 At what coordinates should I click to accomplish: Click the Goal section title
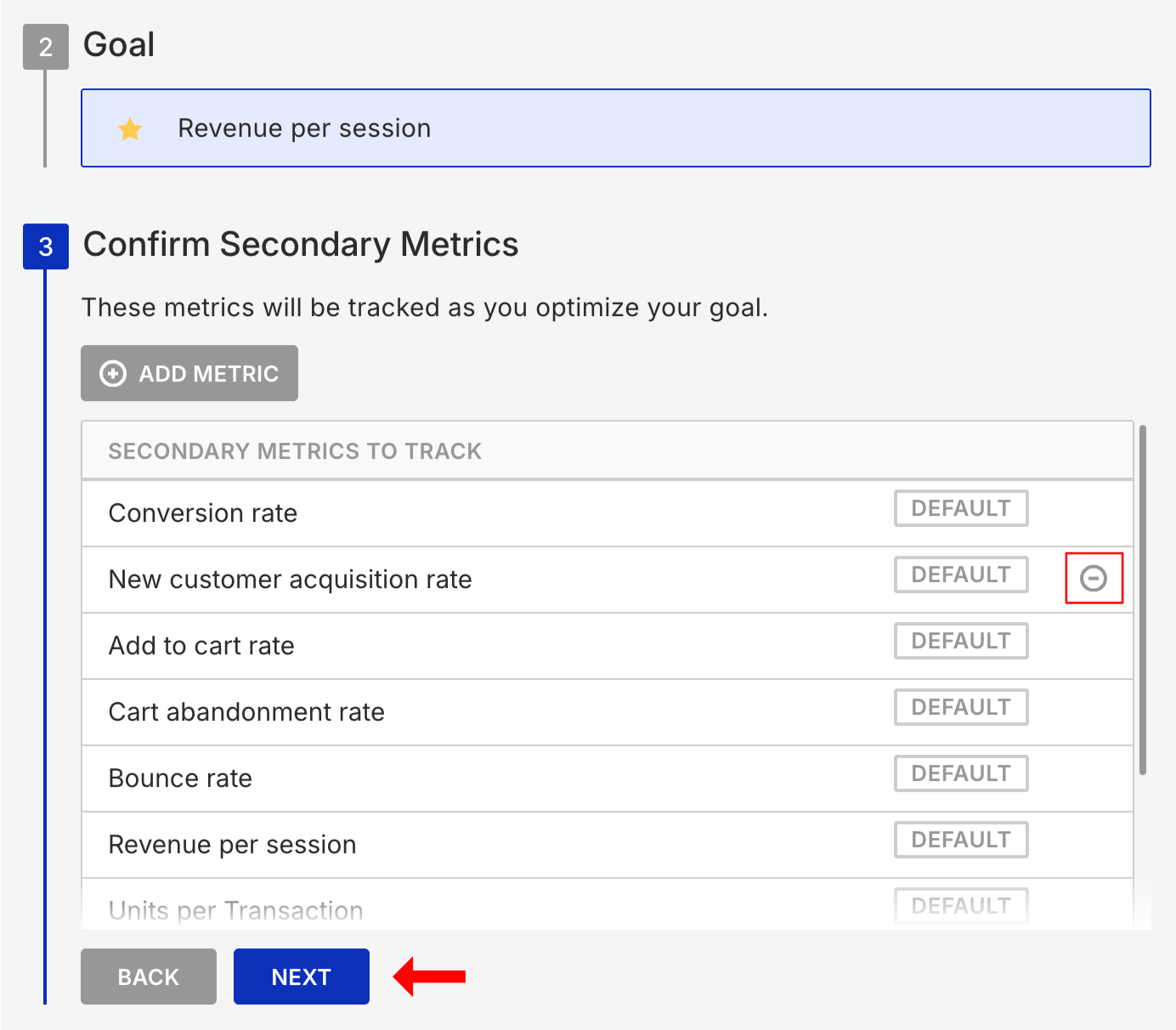tap(118, 44)
